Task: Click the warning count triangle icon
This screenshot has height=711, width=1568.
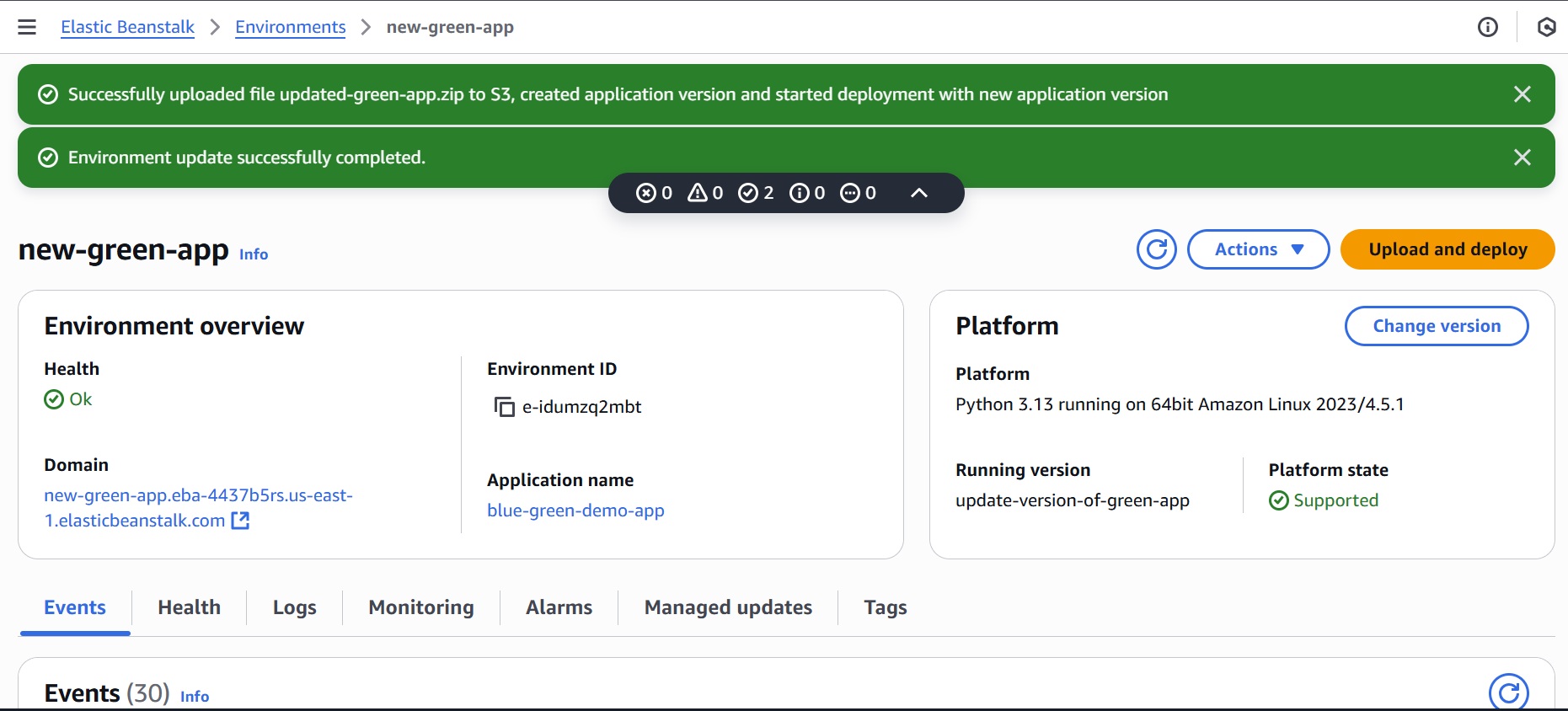Action: click(x=698, y=193)
